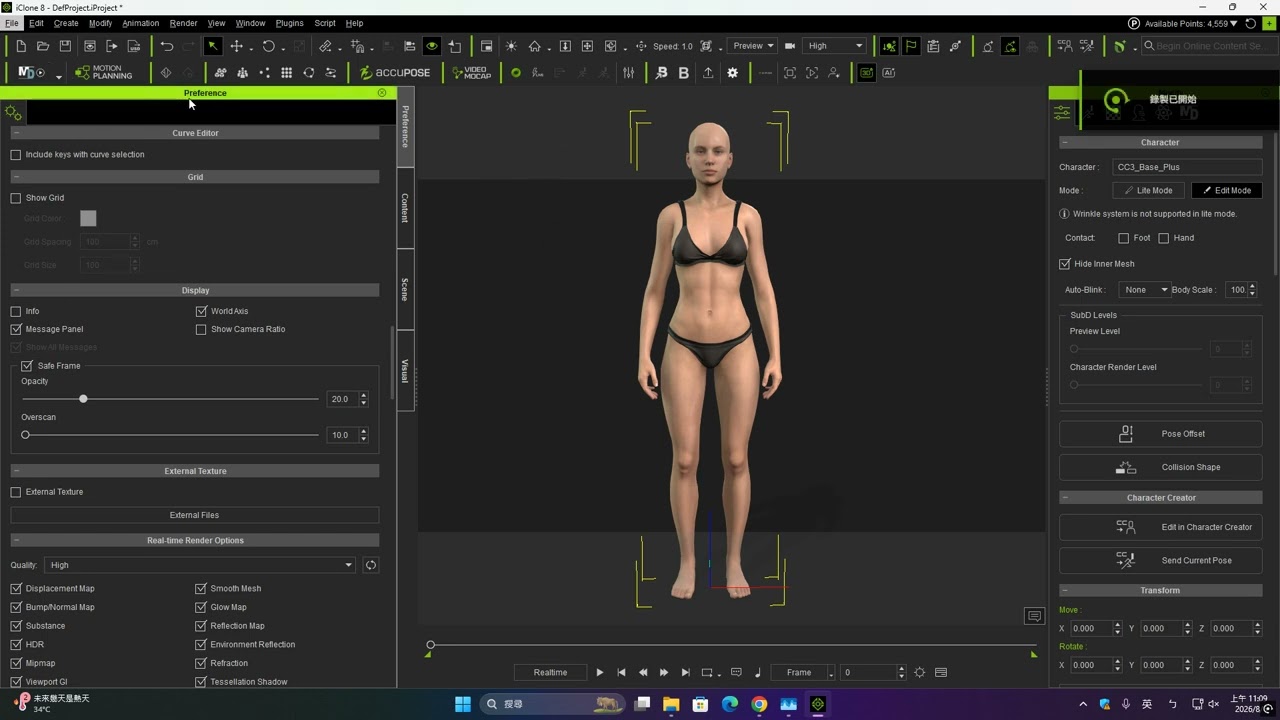The width and height of the screenshot is (1280, 720).
Task: Uncheck the World Axis checkbox
Action: [x=201, y=312]
